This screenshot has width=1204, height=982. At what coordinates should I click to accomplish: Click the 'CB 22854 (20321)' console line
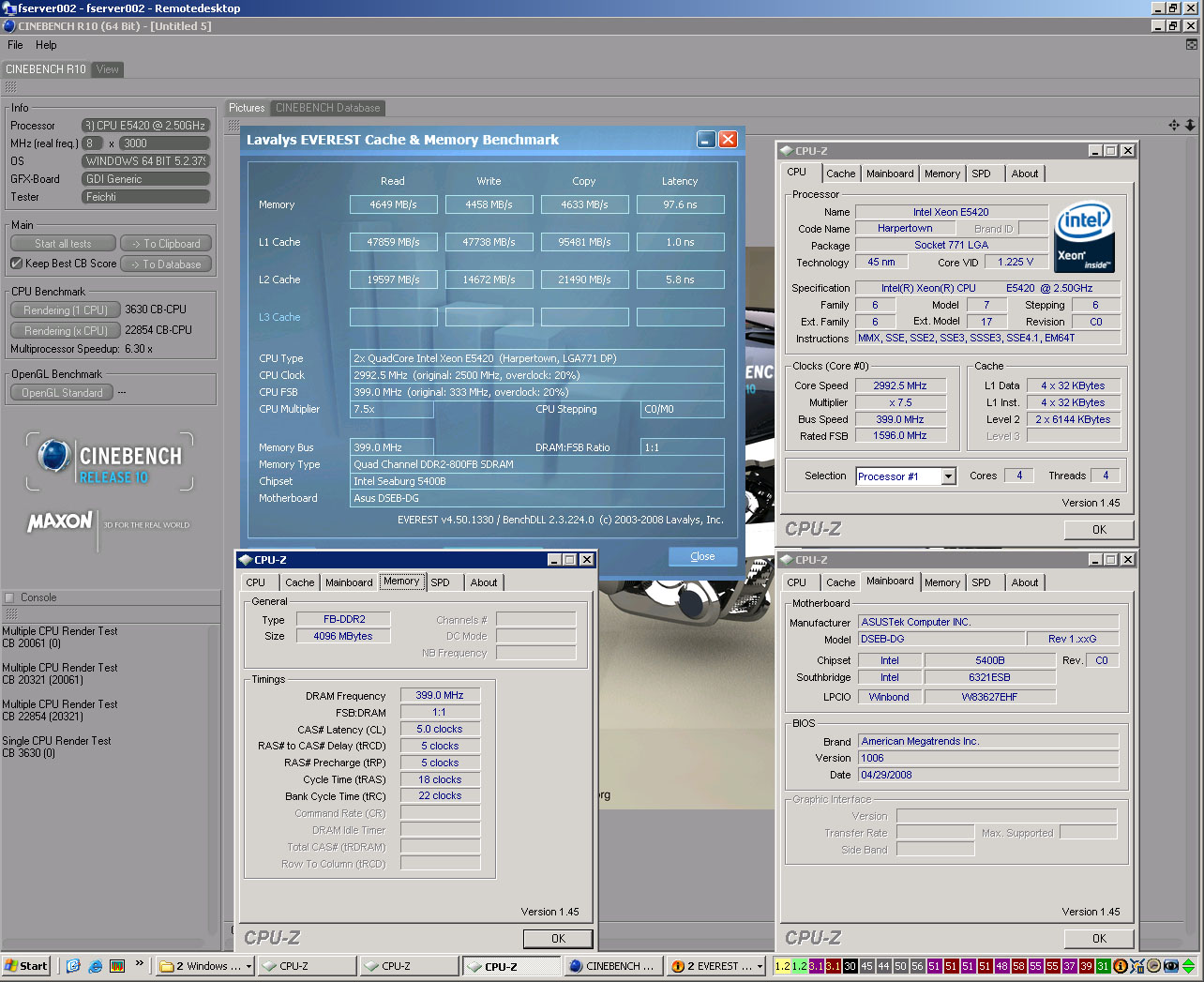click(42, 717)
